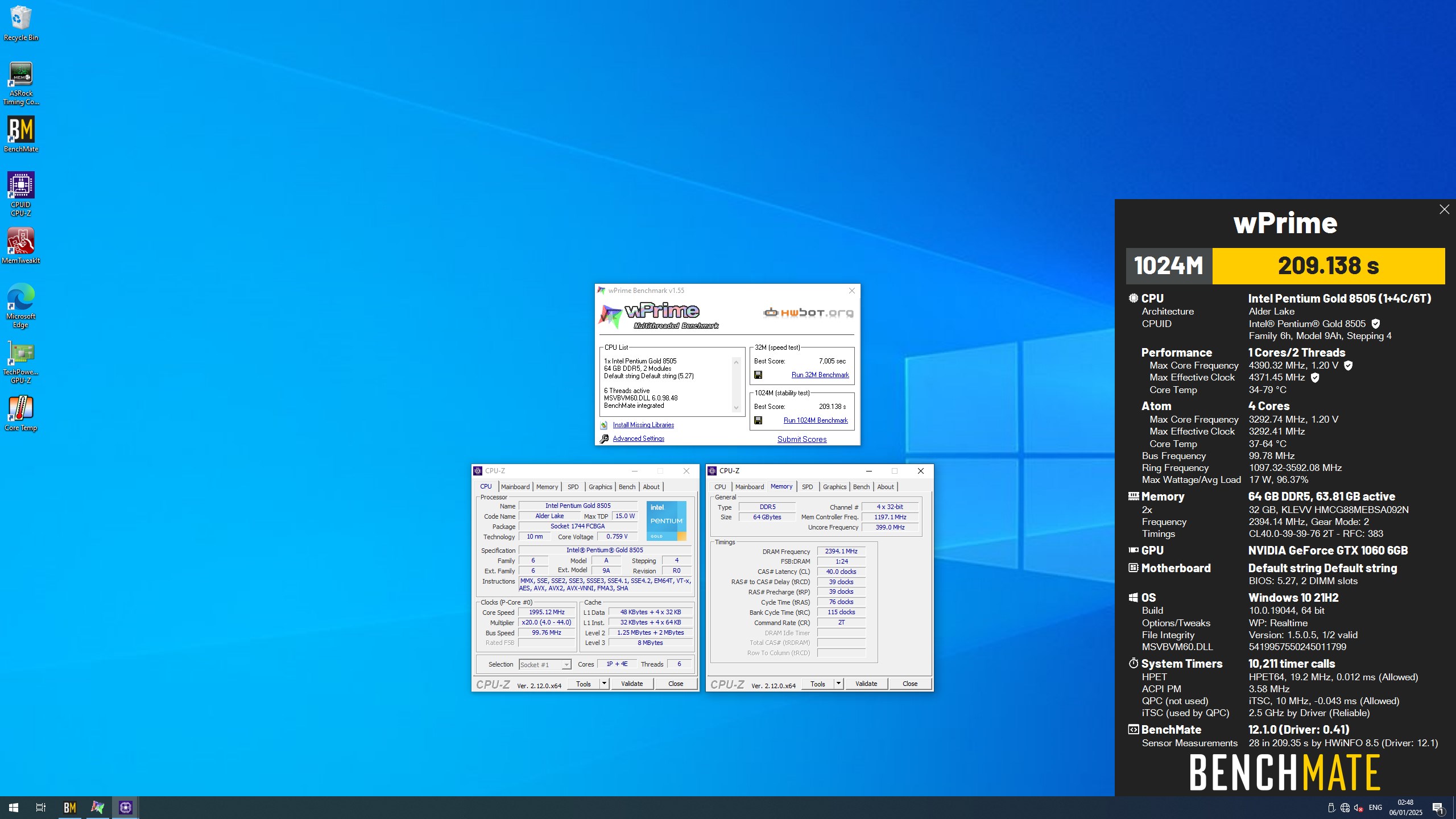The image size is (1456, 819).
Task: Click the Core Speed value 1995.12 MHz
Action: click(x=547, y=612)
